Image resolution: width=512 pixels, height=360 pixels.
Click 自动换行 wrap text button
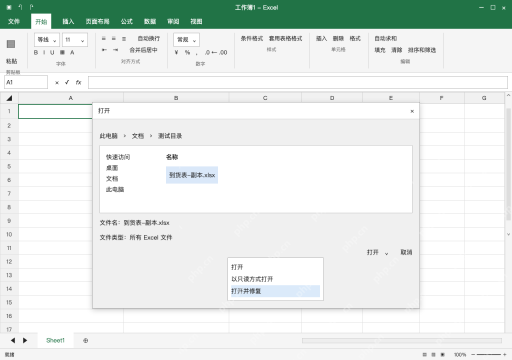click(x=149, y=38)
